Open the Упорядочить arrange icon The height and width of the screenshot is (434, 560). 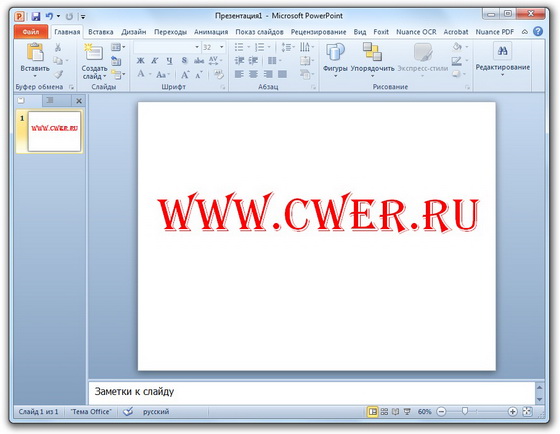pos(372,52)
